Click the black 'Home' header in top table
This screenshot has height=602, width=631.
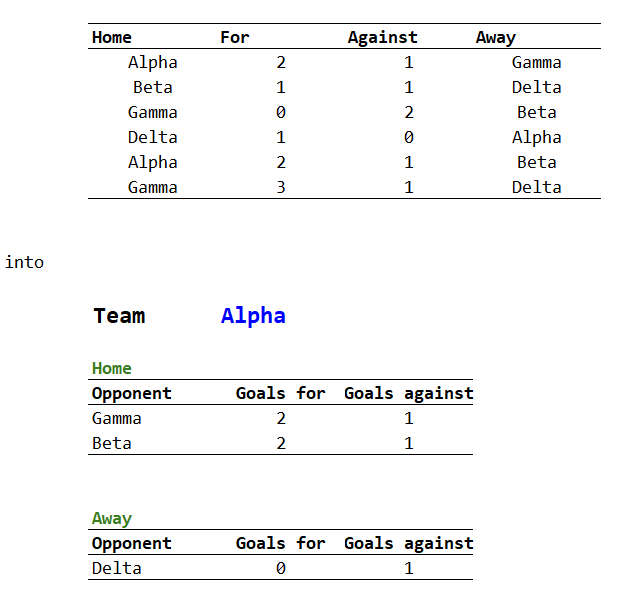point(111,38)
